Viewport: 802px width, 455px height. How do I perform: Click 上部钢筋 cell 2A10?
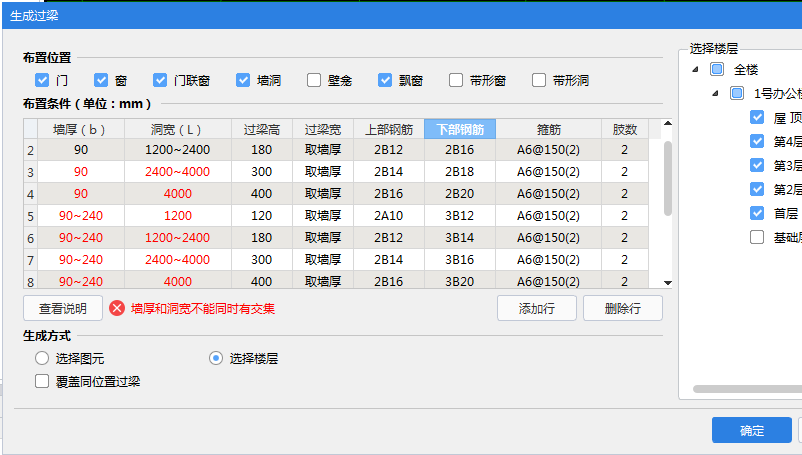pos(389,216)
